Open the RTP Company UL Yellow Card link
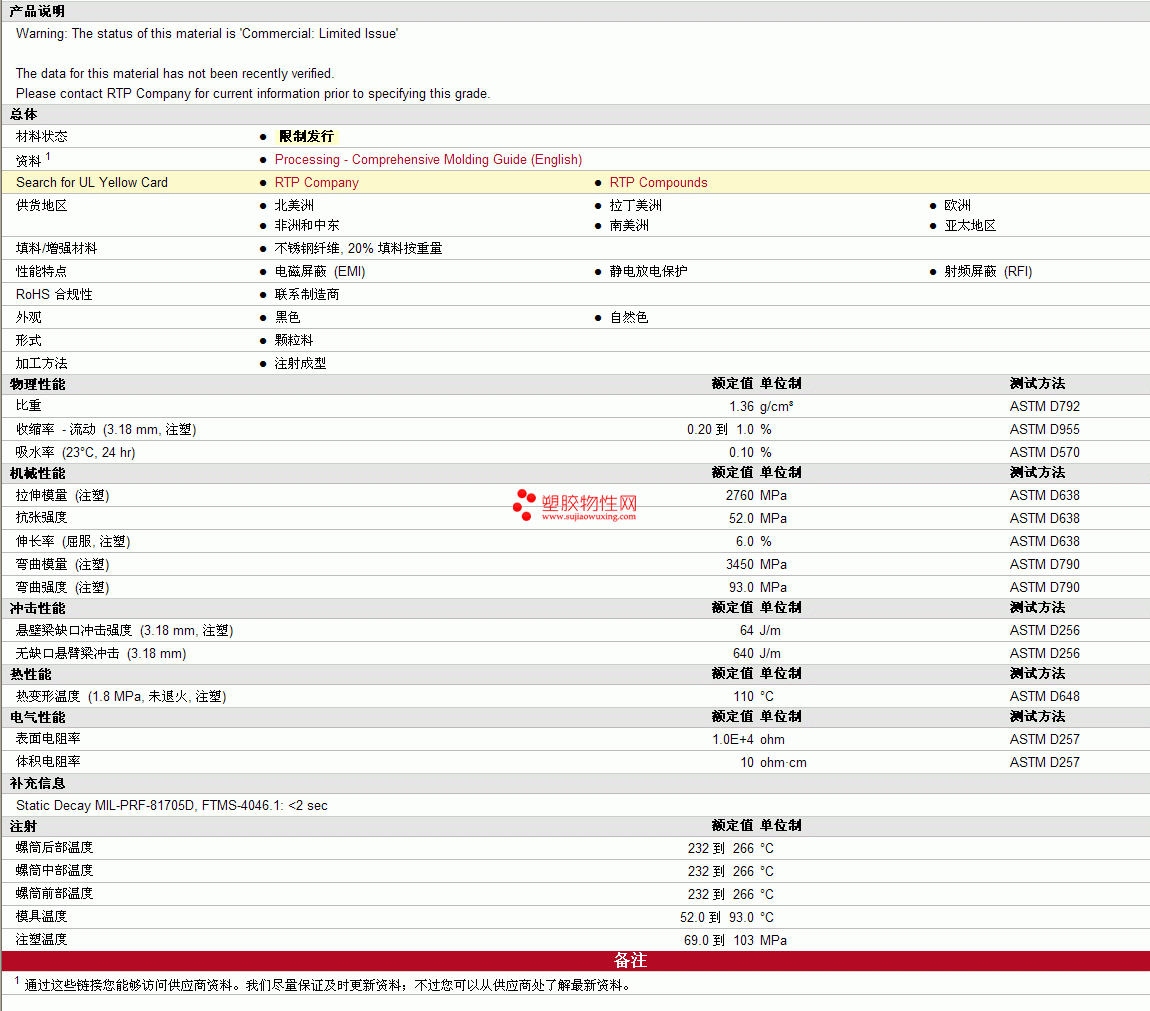 tap(317, 182)
